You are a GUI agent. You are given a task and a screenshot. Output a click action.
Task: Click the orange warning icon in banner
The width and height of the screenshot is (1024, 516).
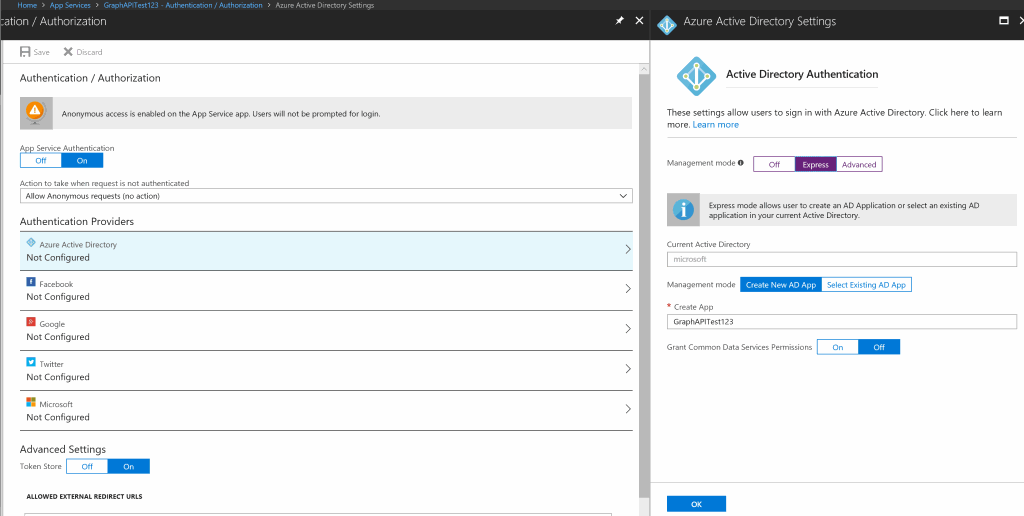[35, 112]
